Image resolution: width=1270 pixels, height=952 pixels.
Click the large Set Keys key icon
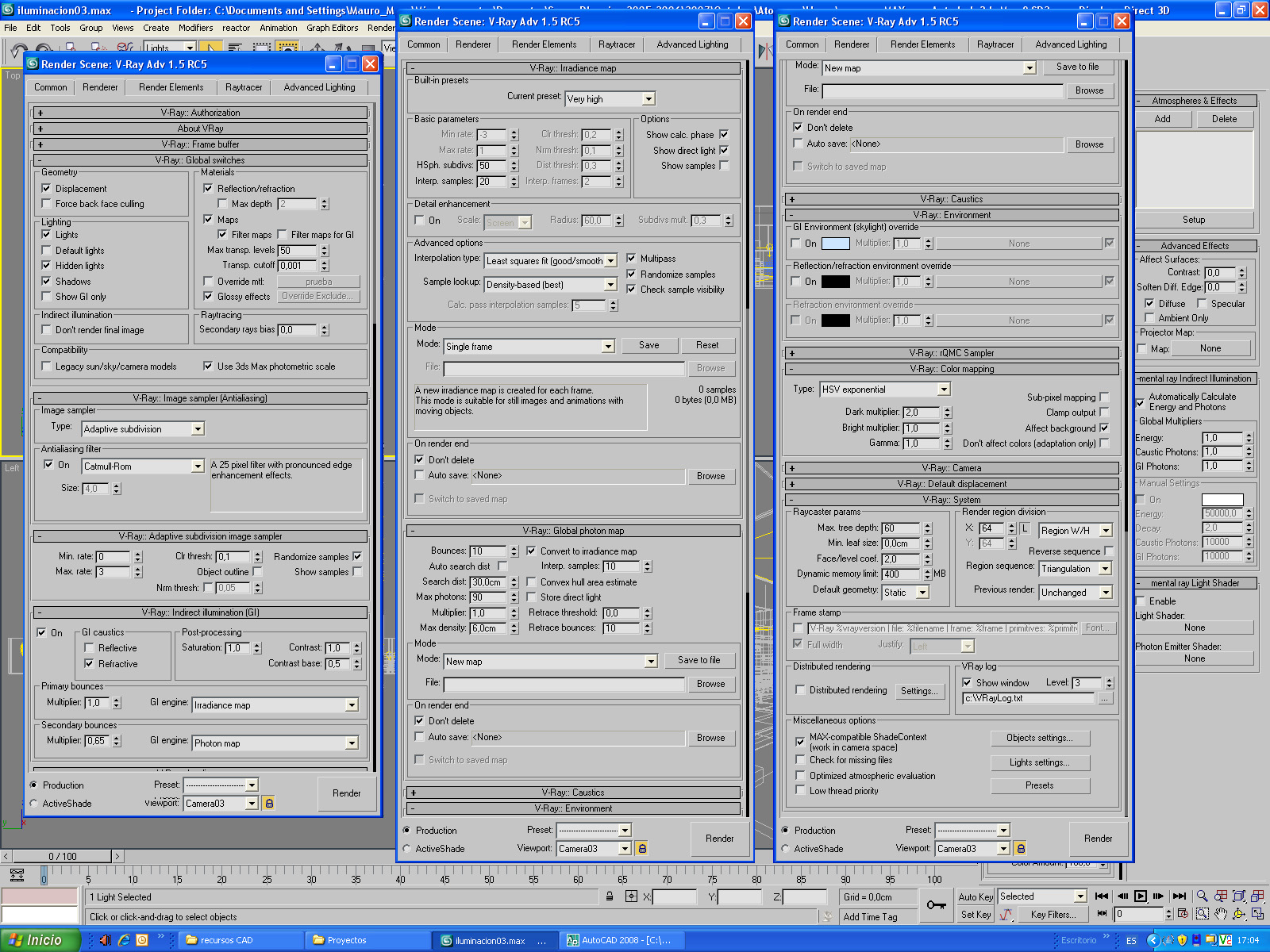[x=936, y=905]
